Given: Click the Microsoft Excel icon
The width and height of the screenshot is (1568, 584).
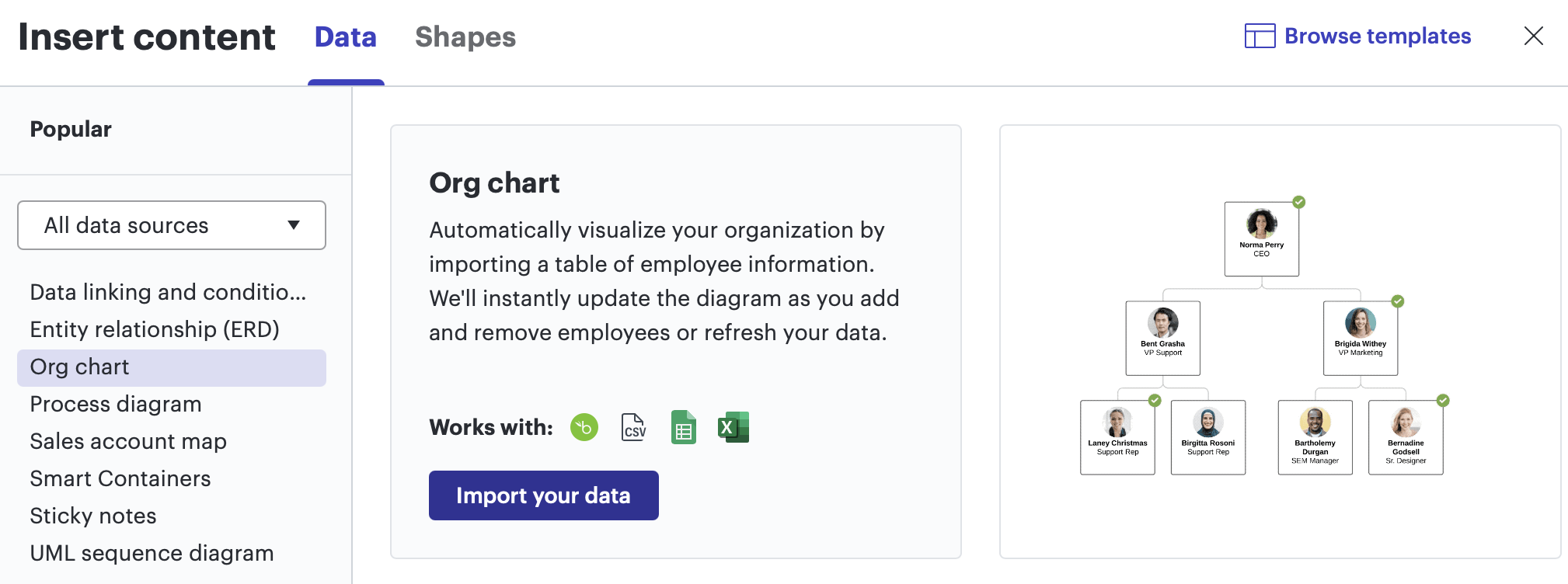Looking at the screenshot, I should tap(733, 427).
